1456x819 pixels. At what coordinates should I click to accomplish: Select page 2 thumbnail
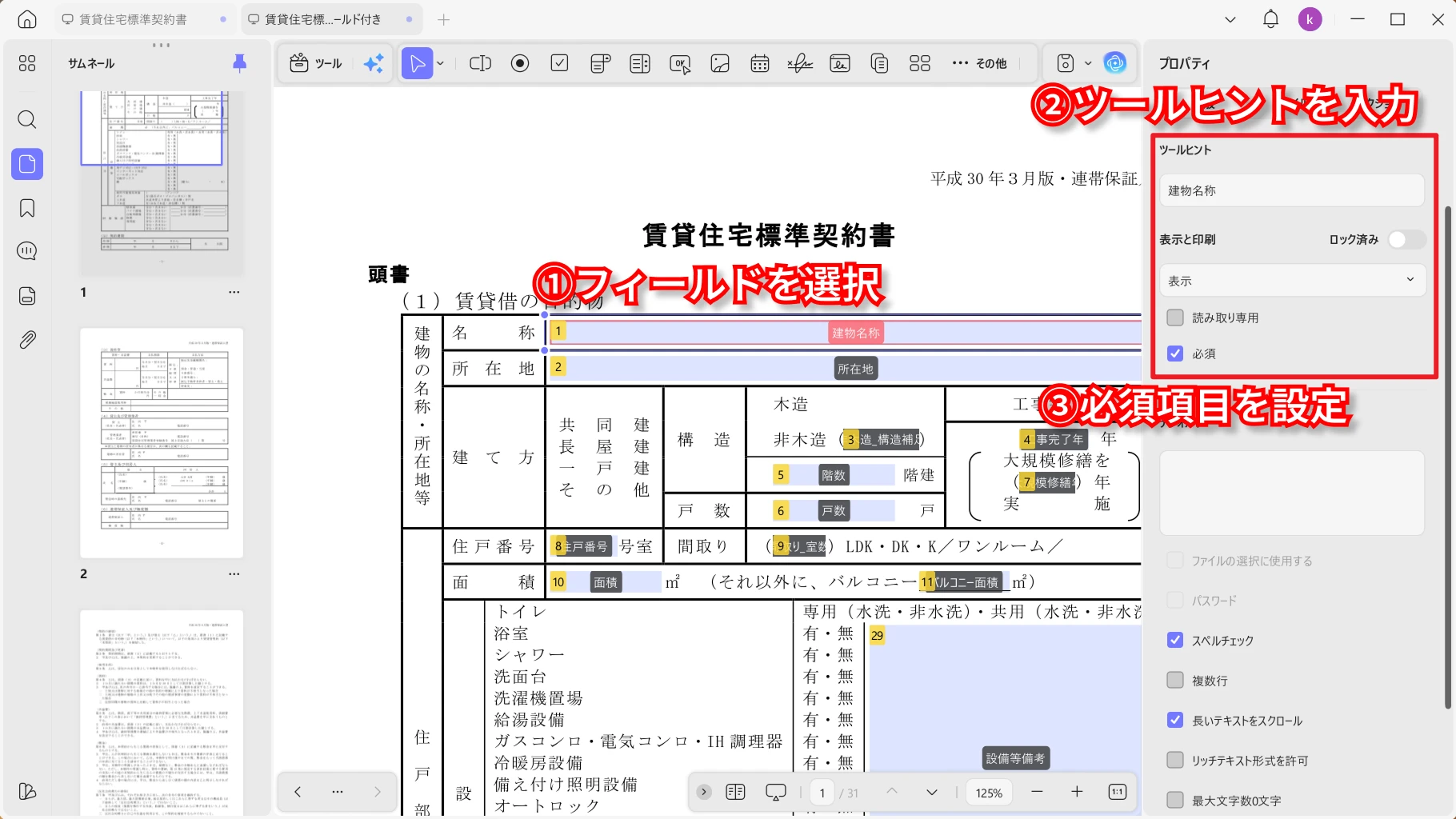point(162,443)
